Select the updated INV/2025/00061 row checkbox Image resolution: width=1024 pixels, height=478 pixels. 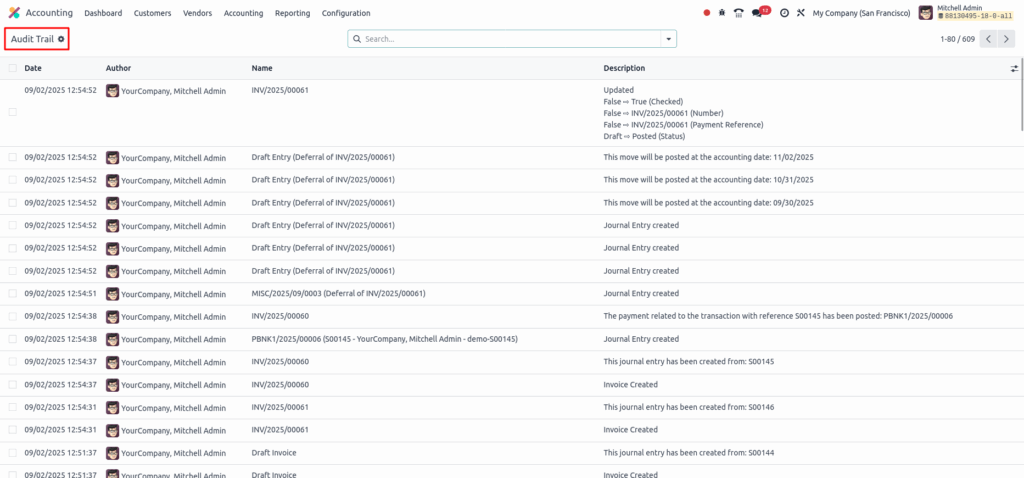pyautogui.click(x=12, y=112)
